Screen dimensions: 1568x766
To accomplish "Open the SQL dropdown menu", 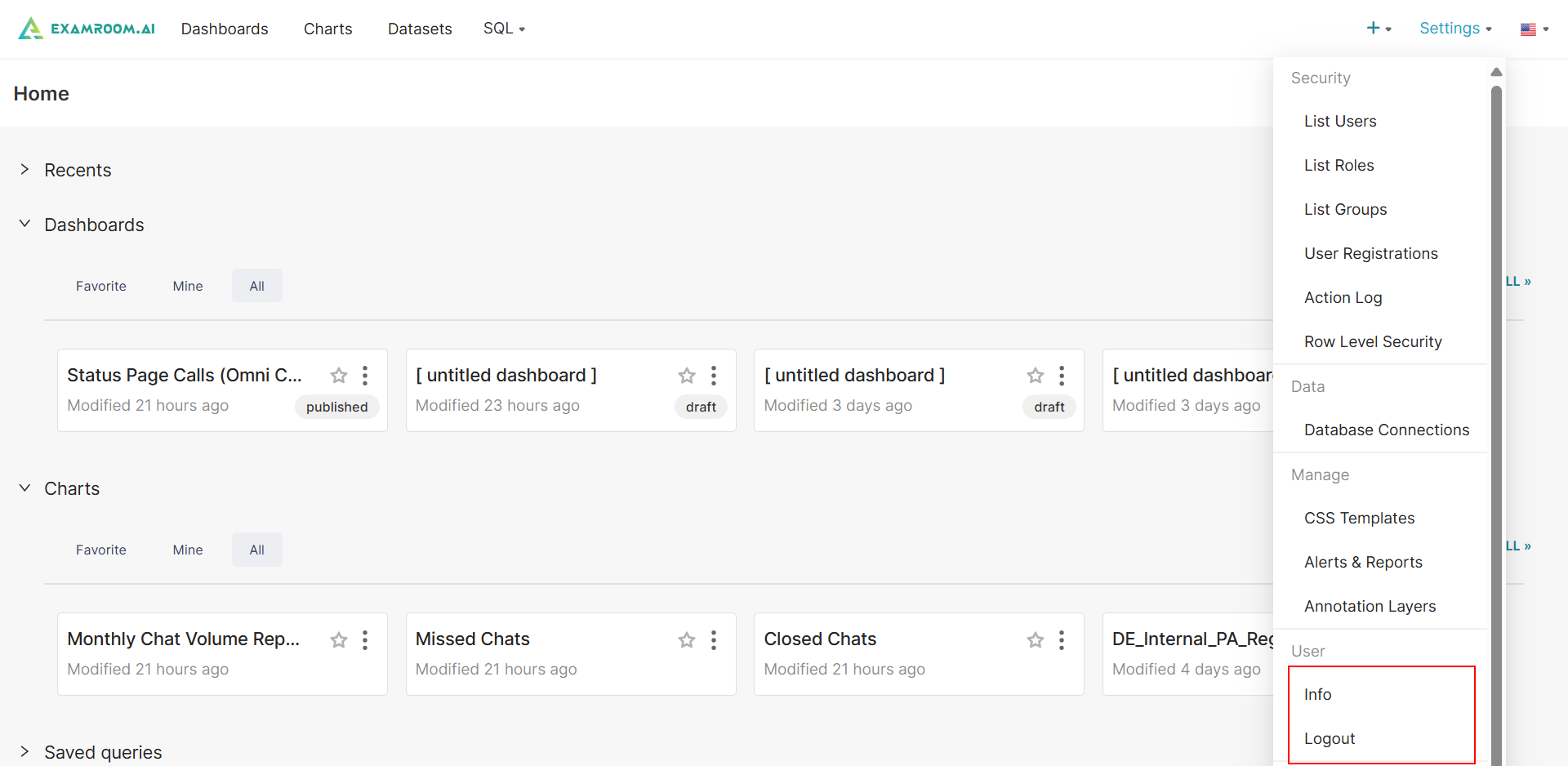I will (x=503, y=29).
